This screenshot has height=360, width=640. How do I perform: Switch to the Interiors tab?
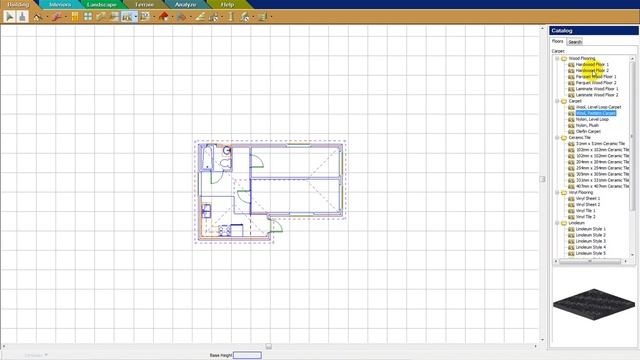click(x=60, y=4)
